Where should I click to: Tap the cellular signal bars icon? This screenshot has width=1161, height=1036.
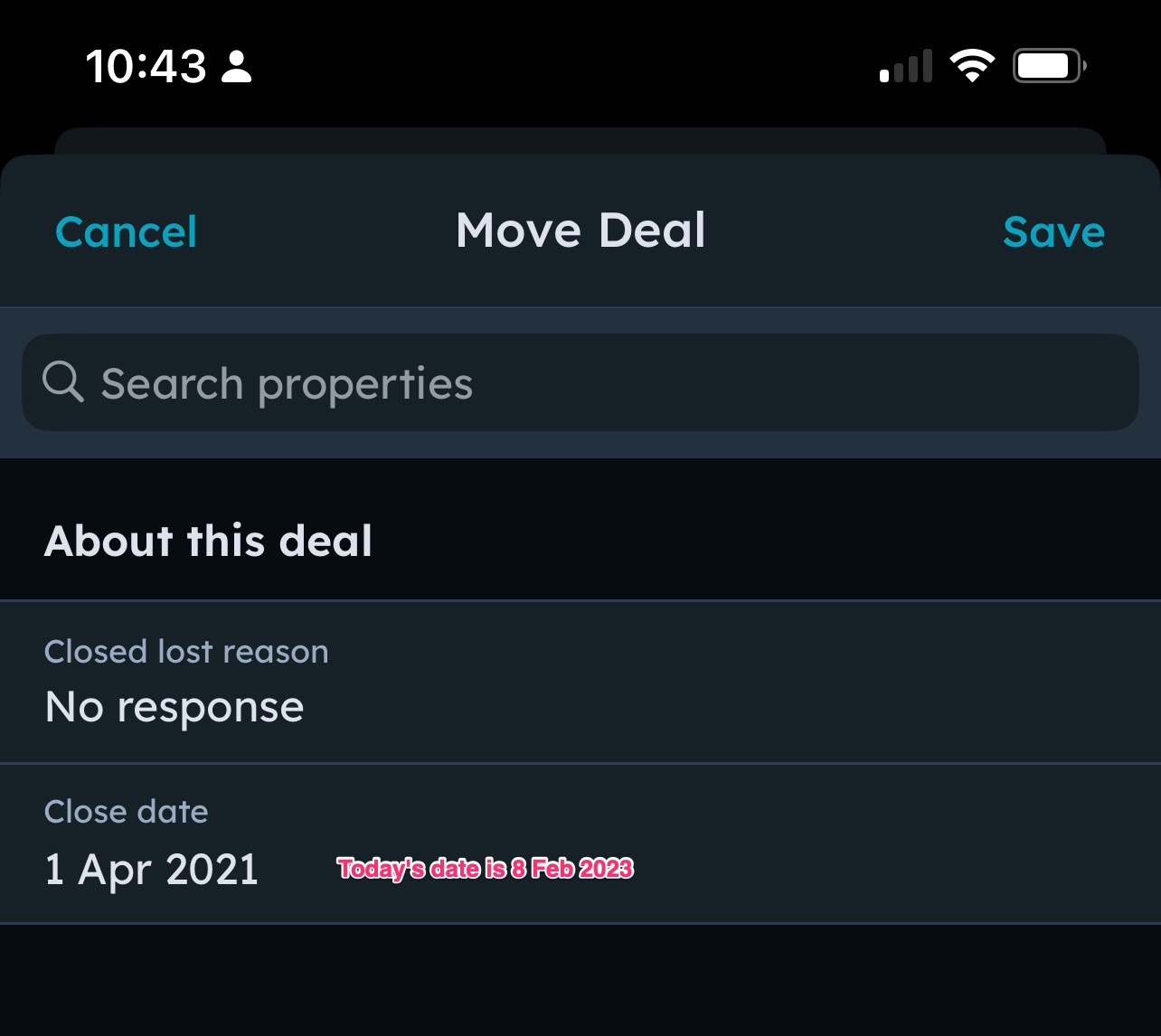click(906, 67)
